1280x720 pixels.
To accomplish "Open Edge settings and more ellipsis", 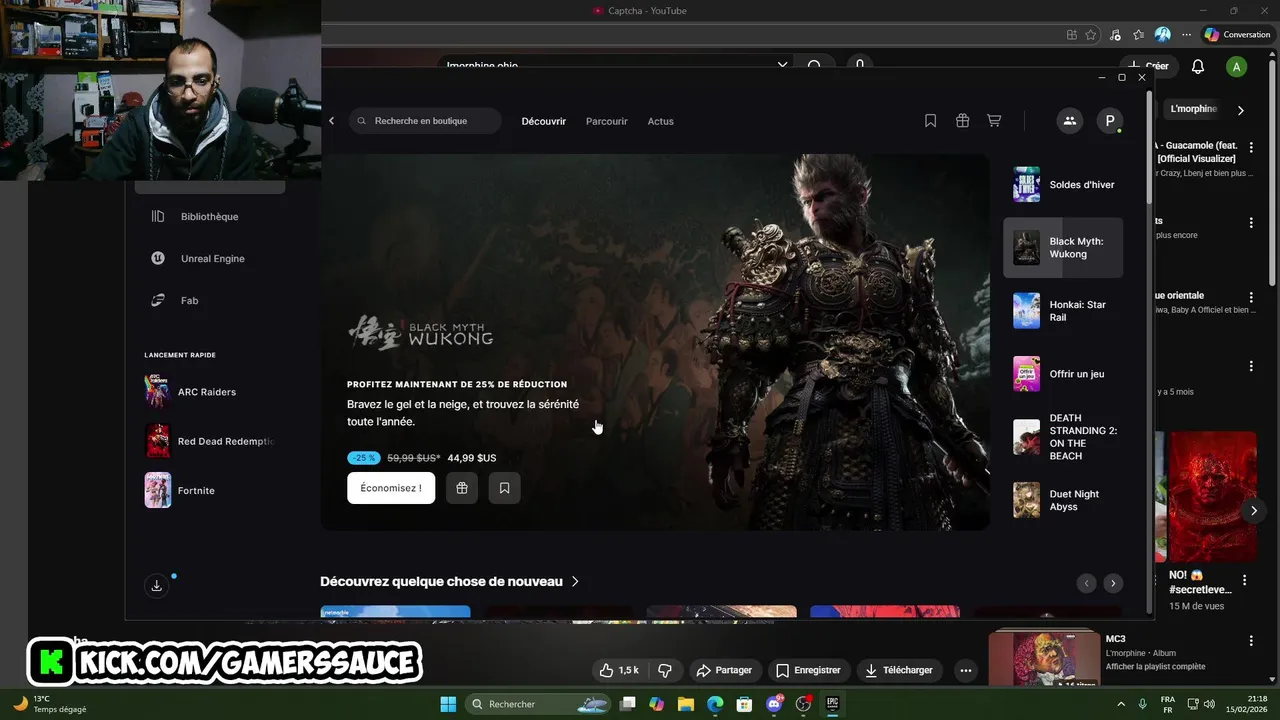I will click(1186, 34).
